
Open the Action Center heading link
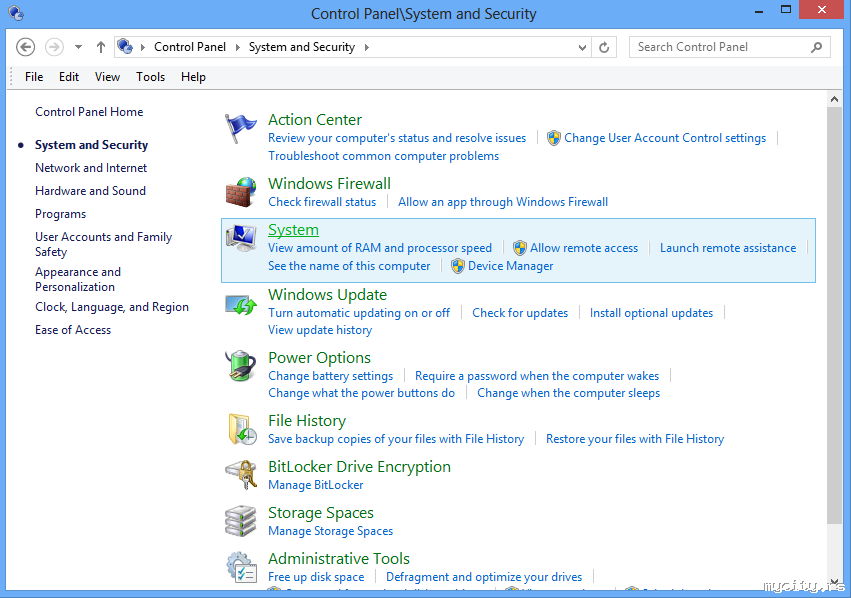pos(315,119)
